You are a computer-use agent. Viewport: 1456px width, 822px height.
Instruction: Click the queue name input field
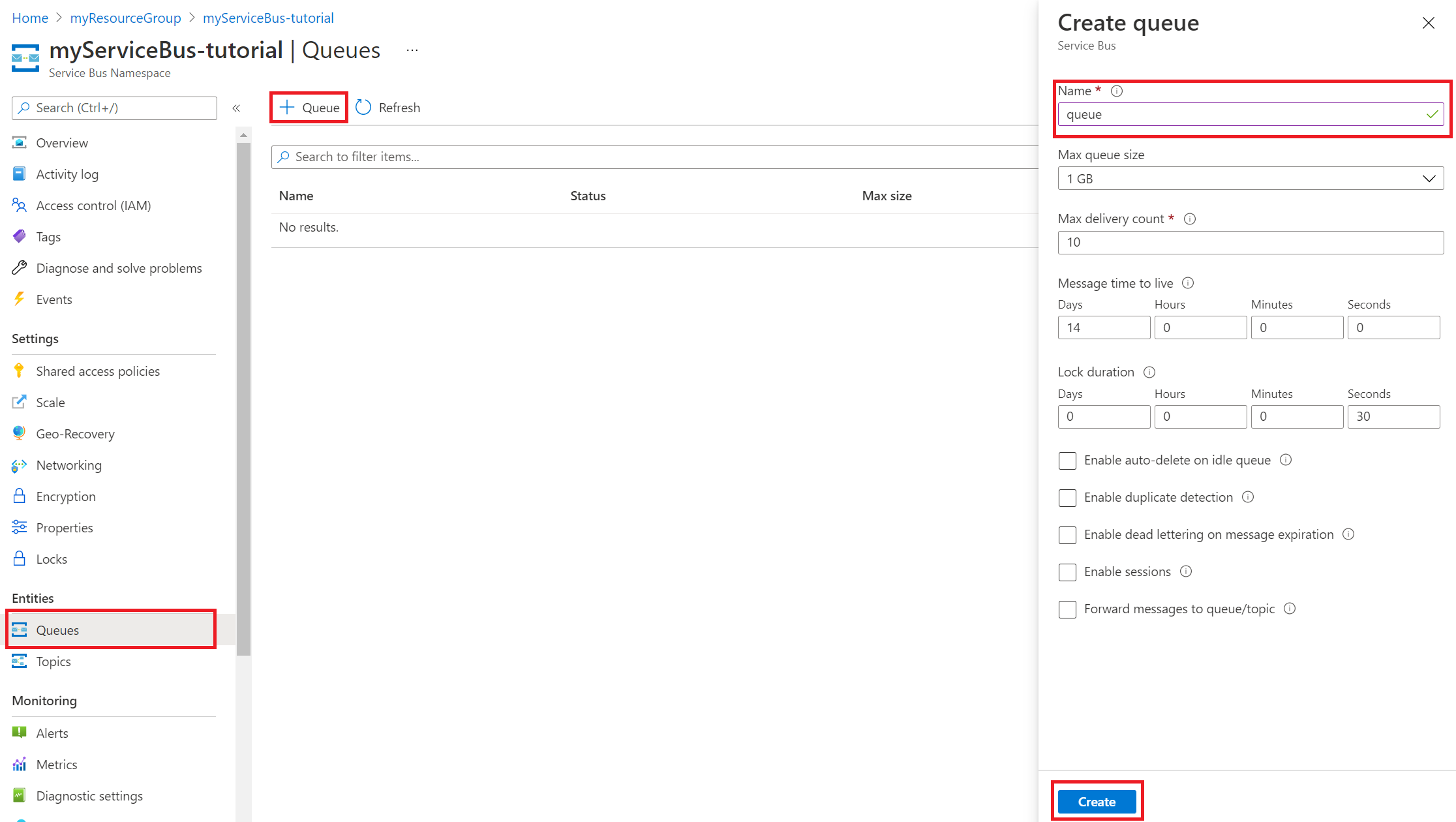(x=1249, y=114)
